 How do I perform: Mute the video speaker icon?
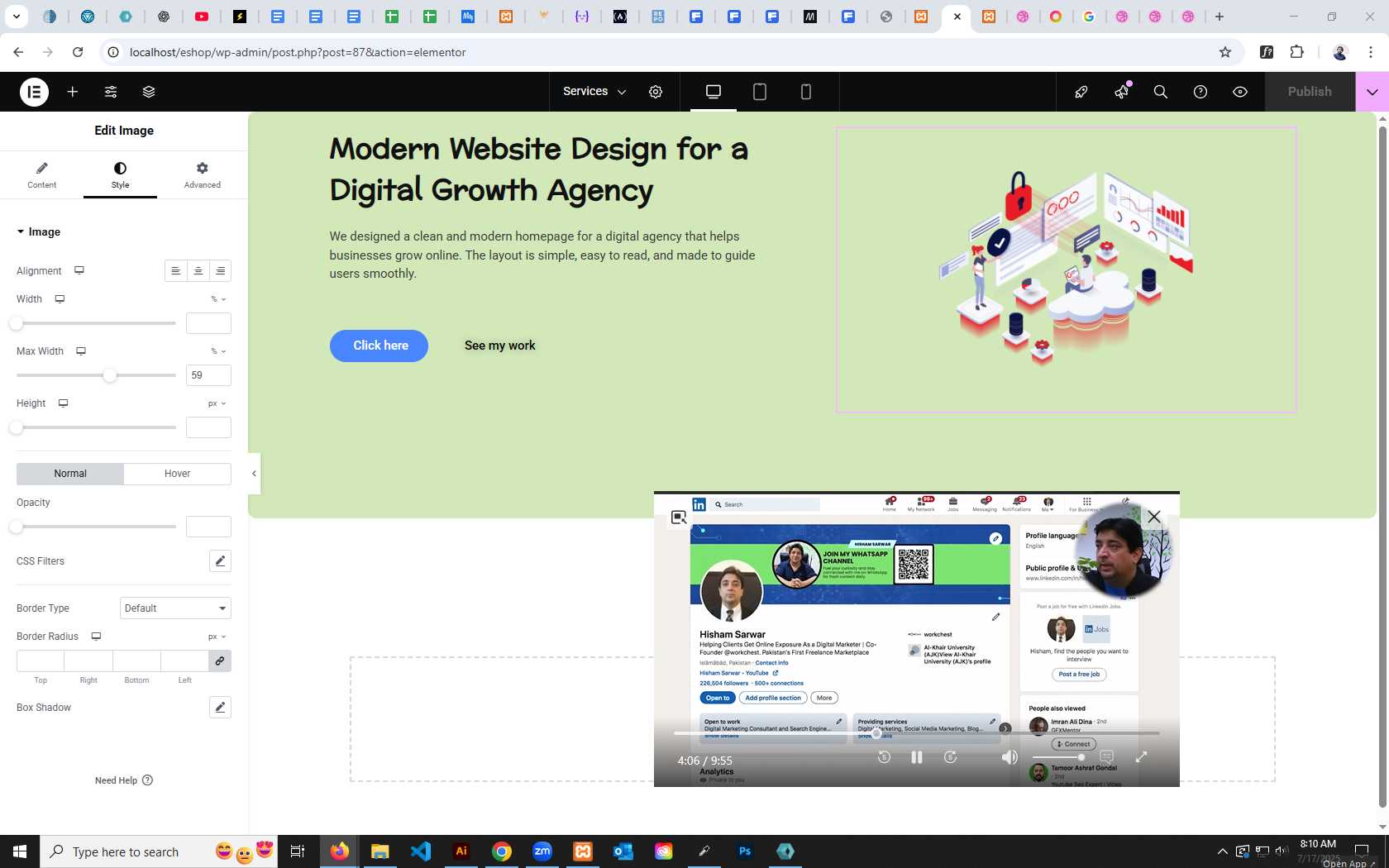click(1010, 757)
